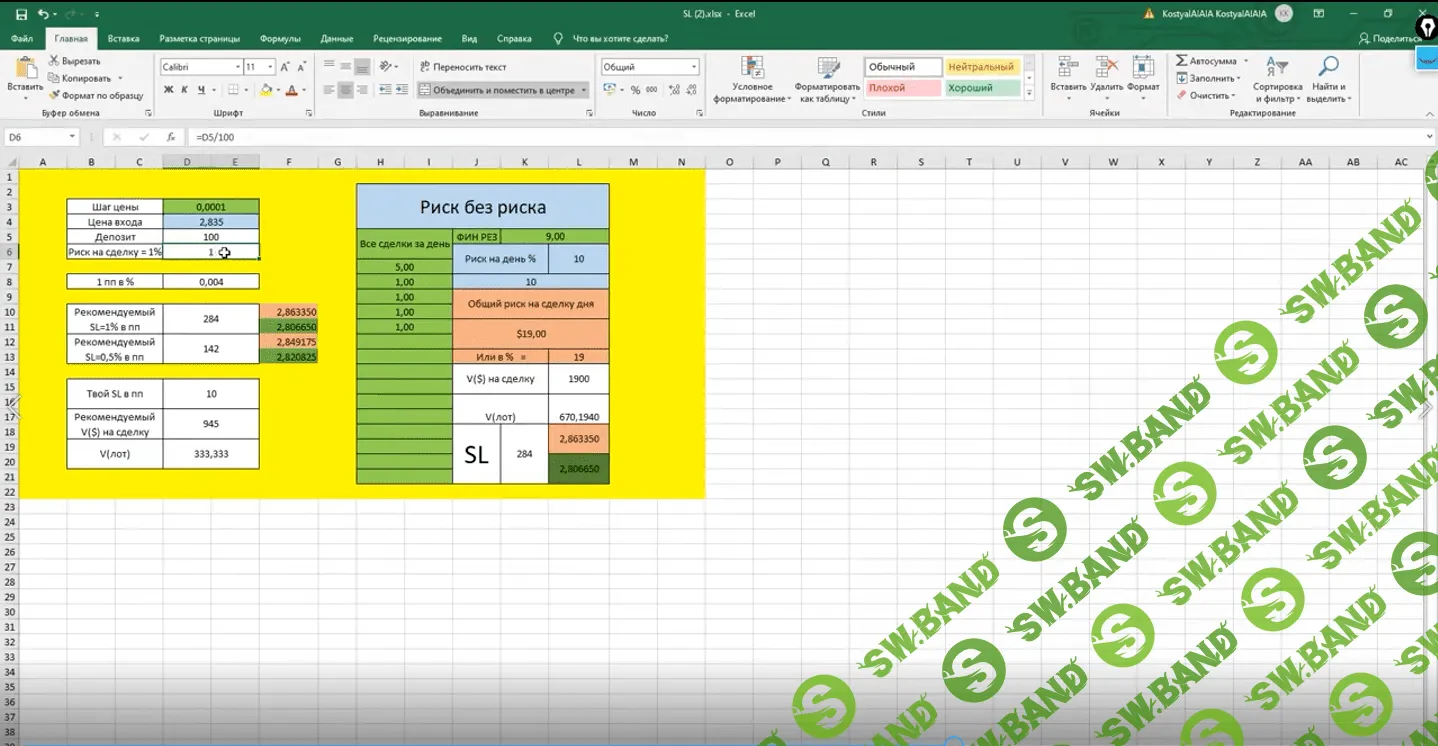Click the Format Painter brush icon
The width and height of the screenshot is (1438, 746).
[x=54, y=96]
